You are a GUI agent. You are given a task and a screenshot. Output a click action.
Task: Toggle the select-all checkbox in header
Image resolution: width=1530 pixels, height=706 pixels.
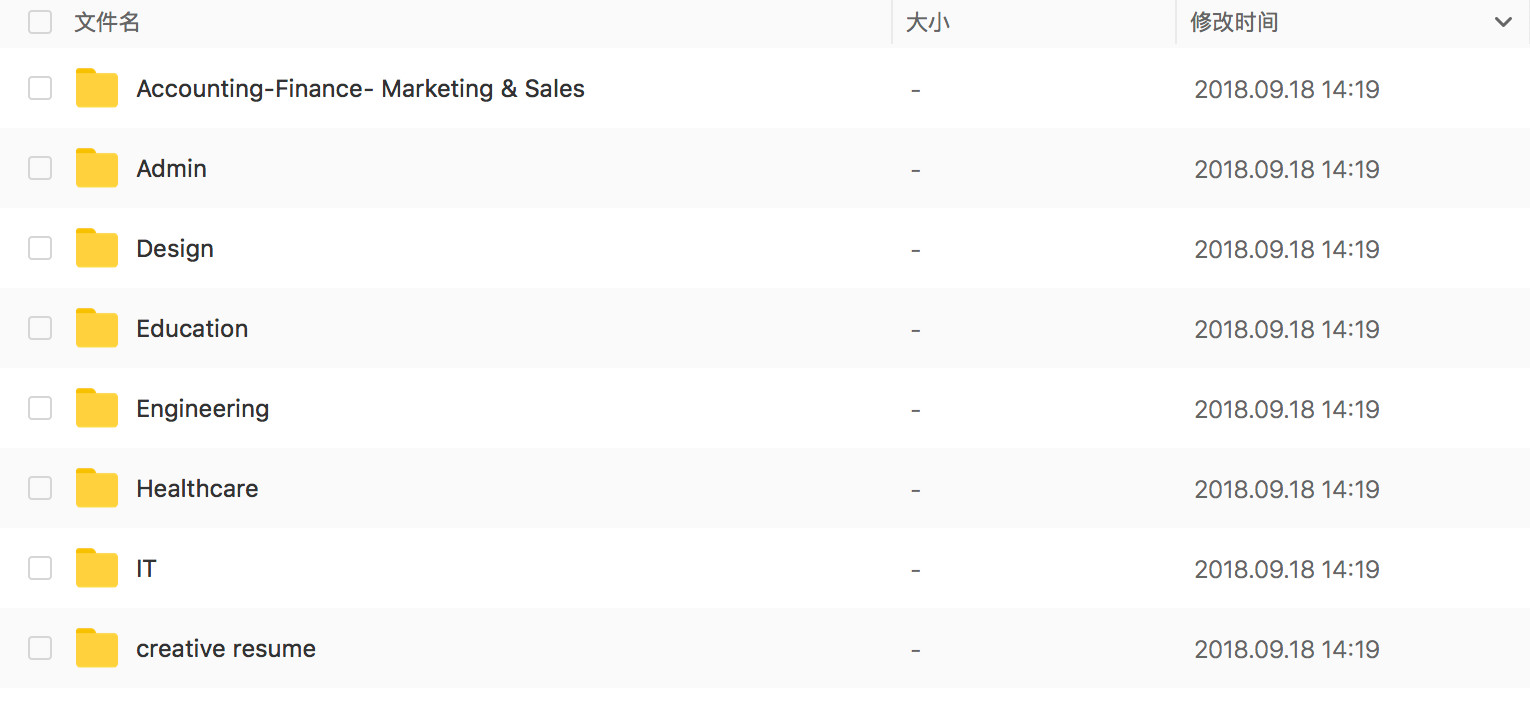click(40, 22)
